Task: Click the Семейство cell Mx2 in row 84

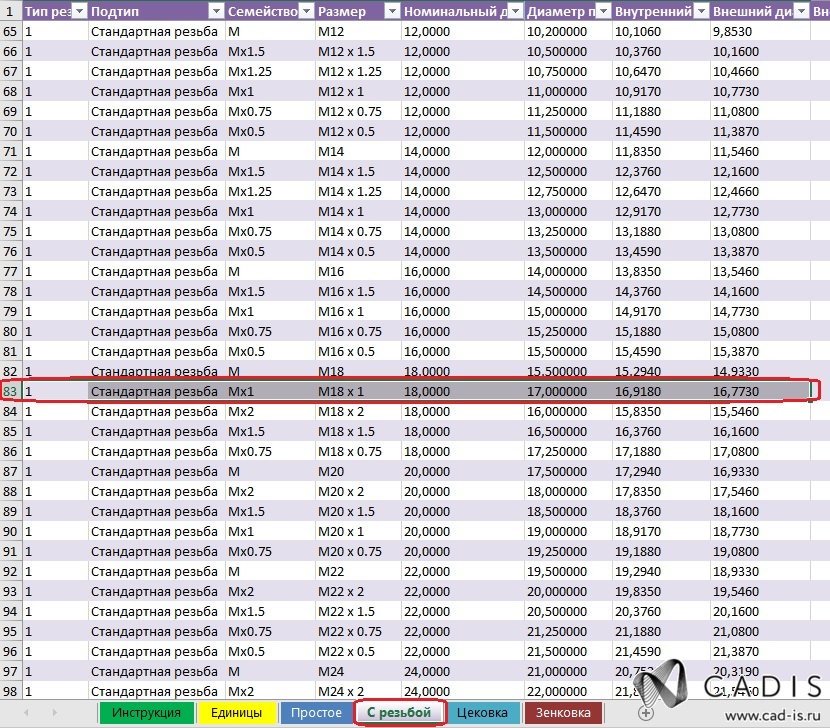Action: point(270,411)
